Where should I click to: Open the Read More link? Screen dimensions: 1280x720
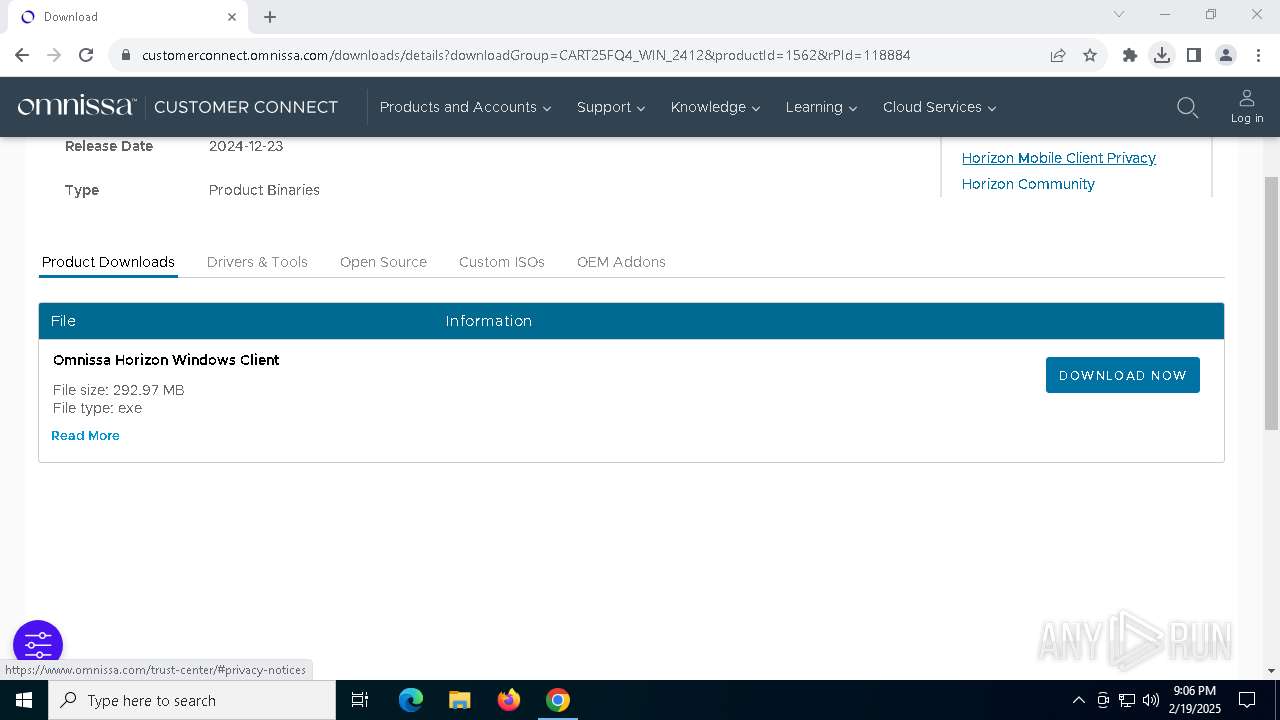pyautogui.click(x=85, y=436)
